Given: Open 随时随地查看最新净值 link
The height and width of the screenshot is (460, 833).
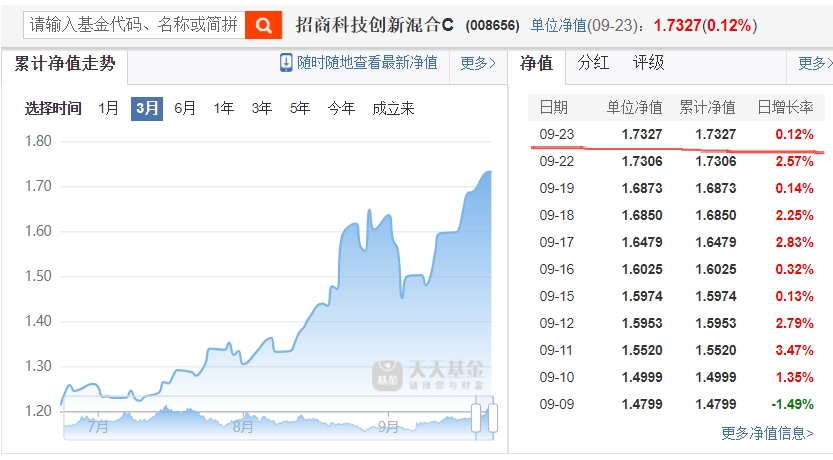Looking at the screenshot, I should (x=367, y=63).
